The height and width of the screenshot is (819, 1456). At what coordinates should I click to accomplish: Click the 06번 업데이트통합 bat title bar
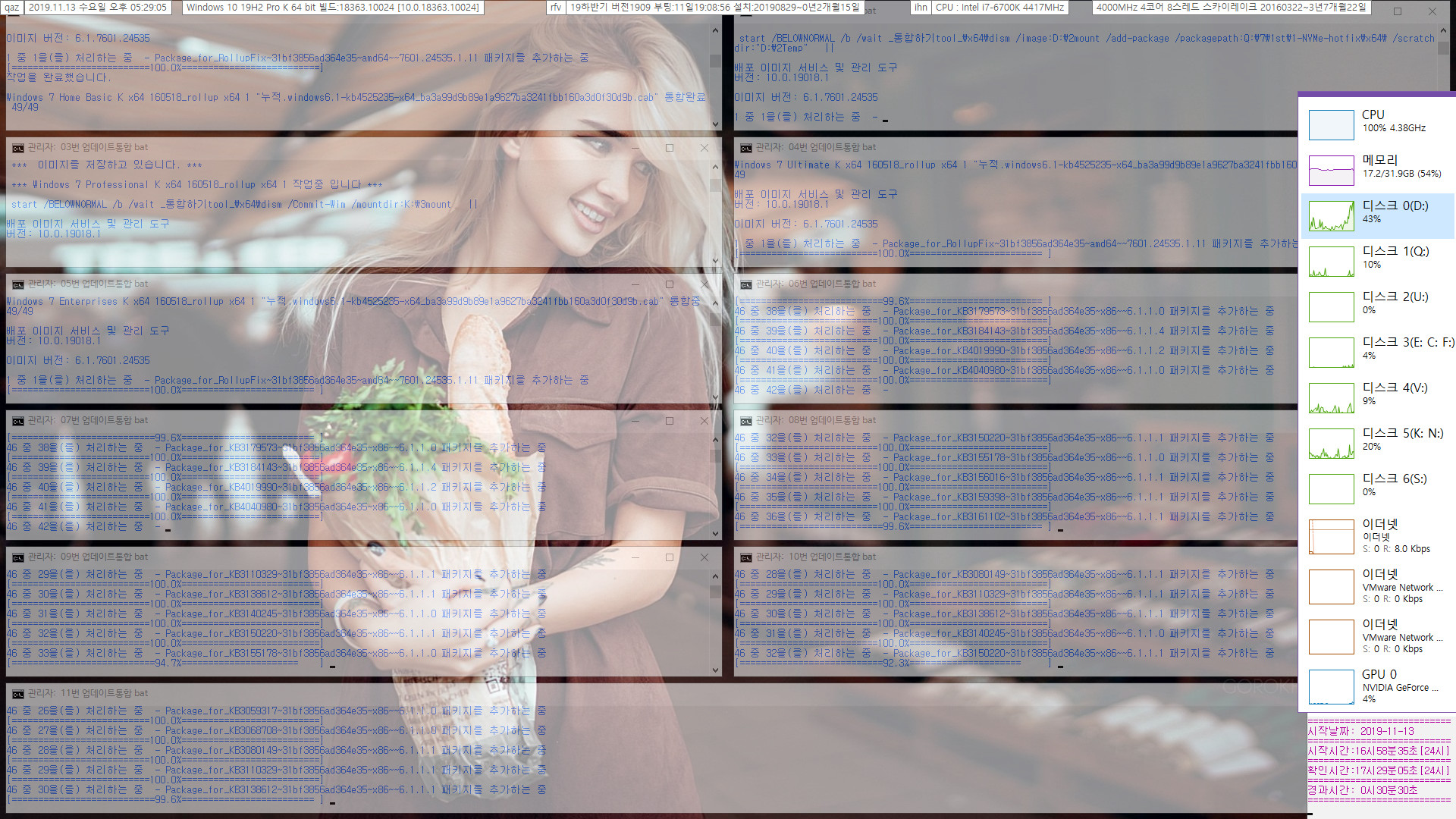pyautogui.click(x=1015, y=284)
